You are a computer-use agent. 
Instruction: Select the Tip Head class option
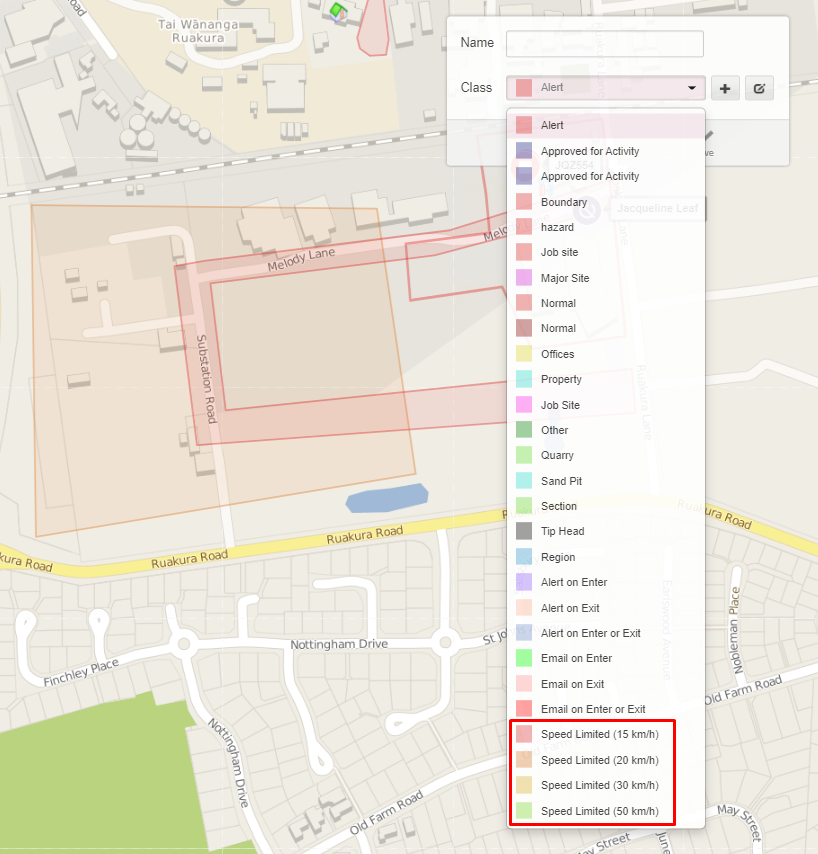[x=606, y=531]
